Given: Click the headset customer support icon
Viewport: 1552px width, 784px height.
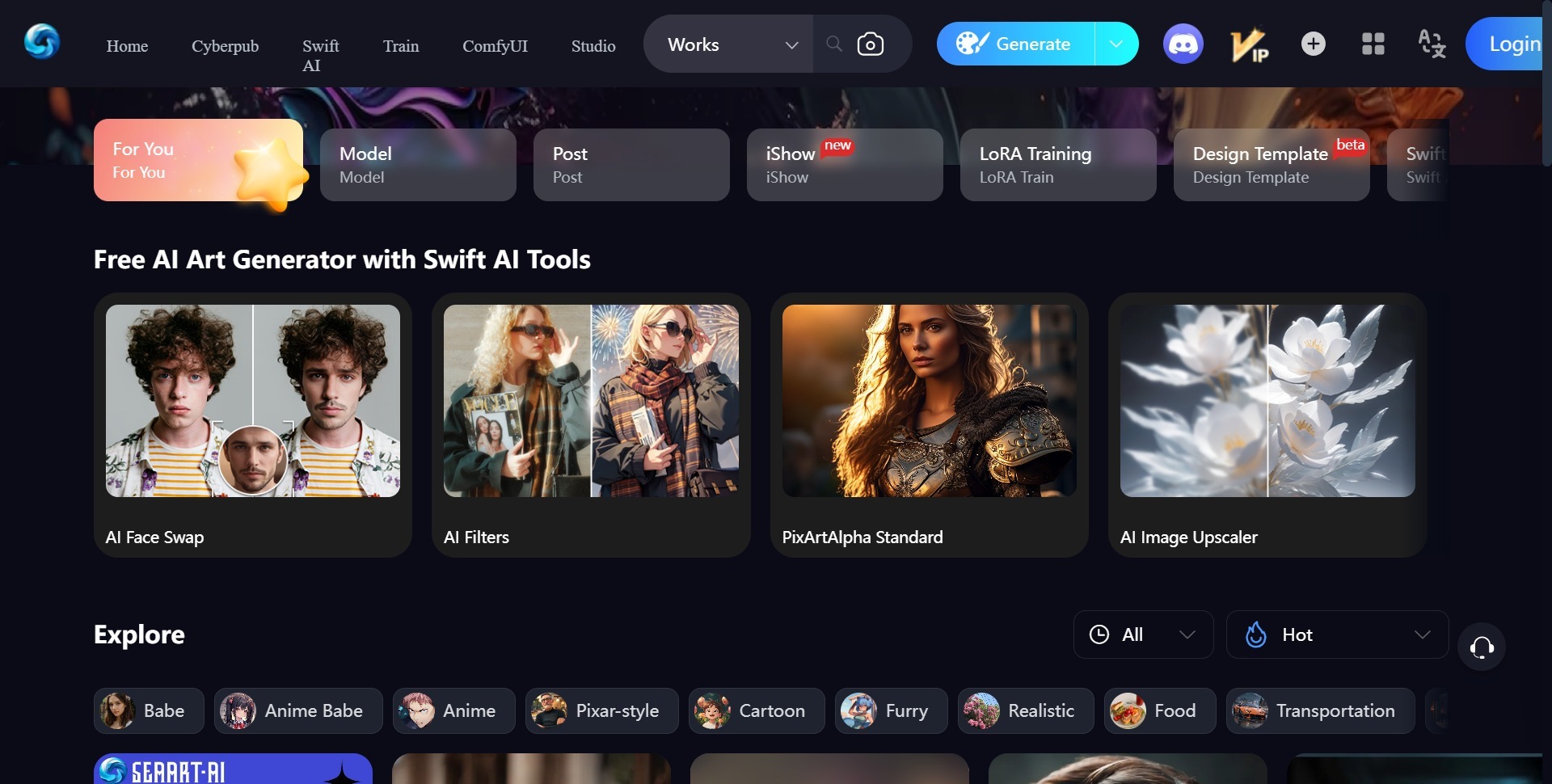Looking at the screenshot, I should [x=1481, y=647].
